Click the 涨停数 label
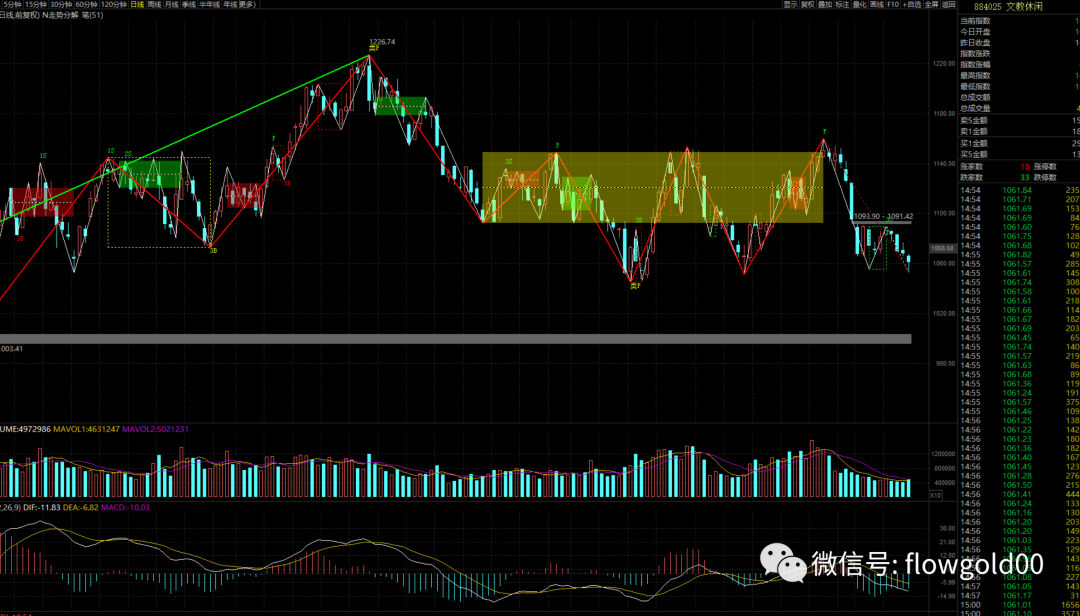The image size is (1080, 616). (1045, 166)
